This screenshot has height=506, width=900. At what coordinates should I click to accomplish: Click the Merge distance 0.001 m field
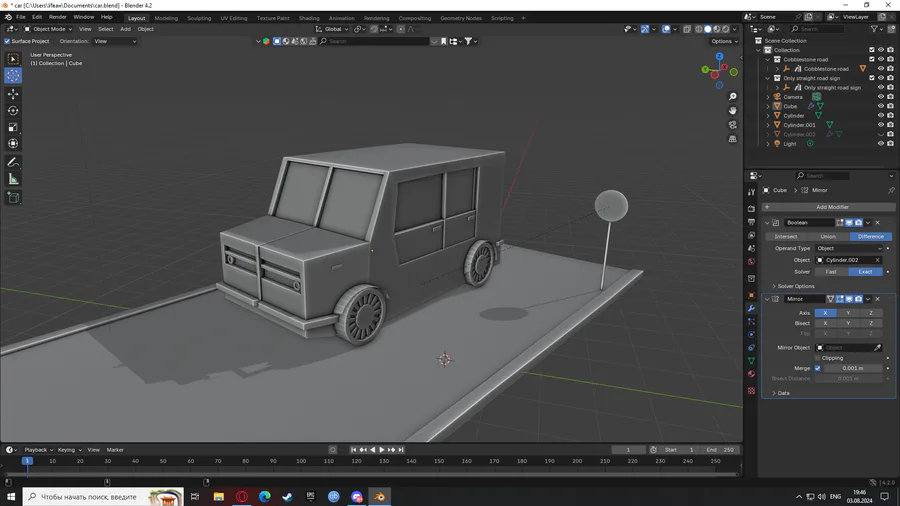pos(852,368)
